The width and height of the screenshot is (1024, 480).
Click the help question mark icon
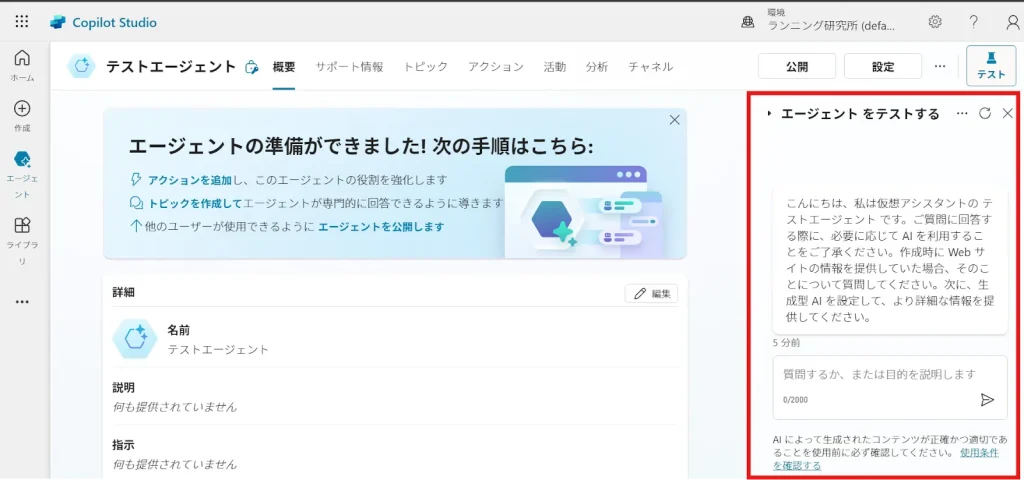tap(974, 22)
